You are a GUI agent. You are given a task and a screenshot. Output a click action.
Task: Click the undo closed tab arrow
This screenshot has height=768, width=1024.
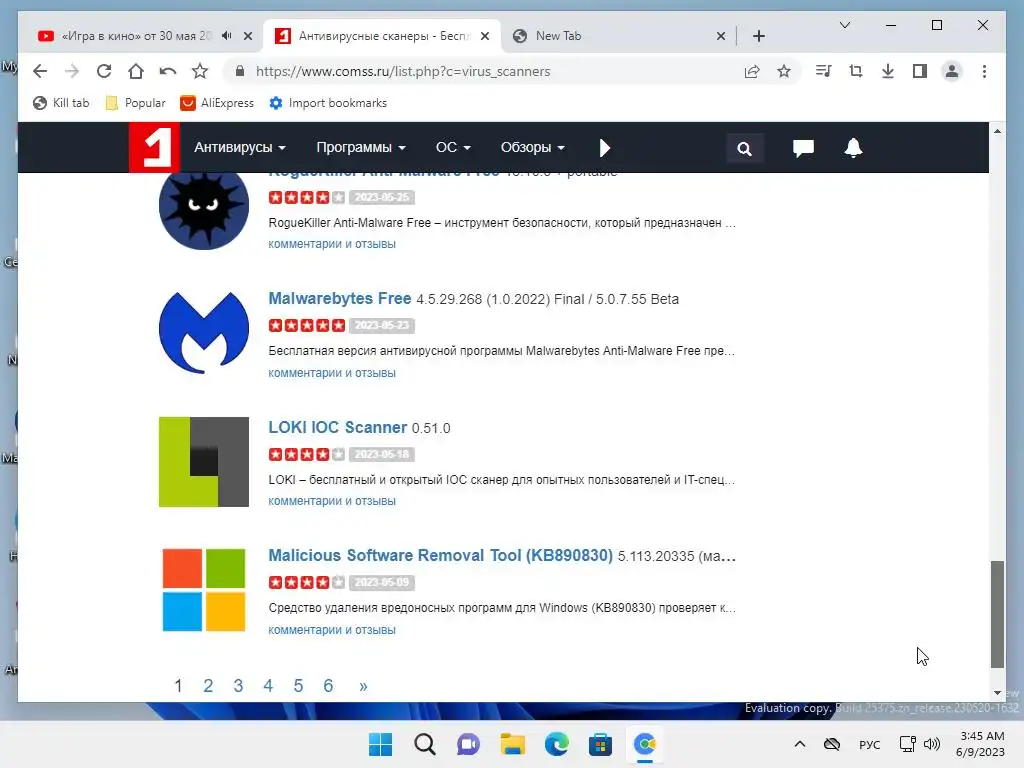click(168, 71)
